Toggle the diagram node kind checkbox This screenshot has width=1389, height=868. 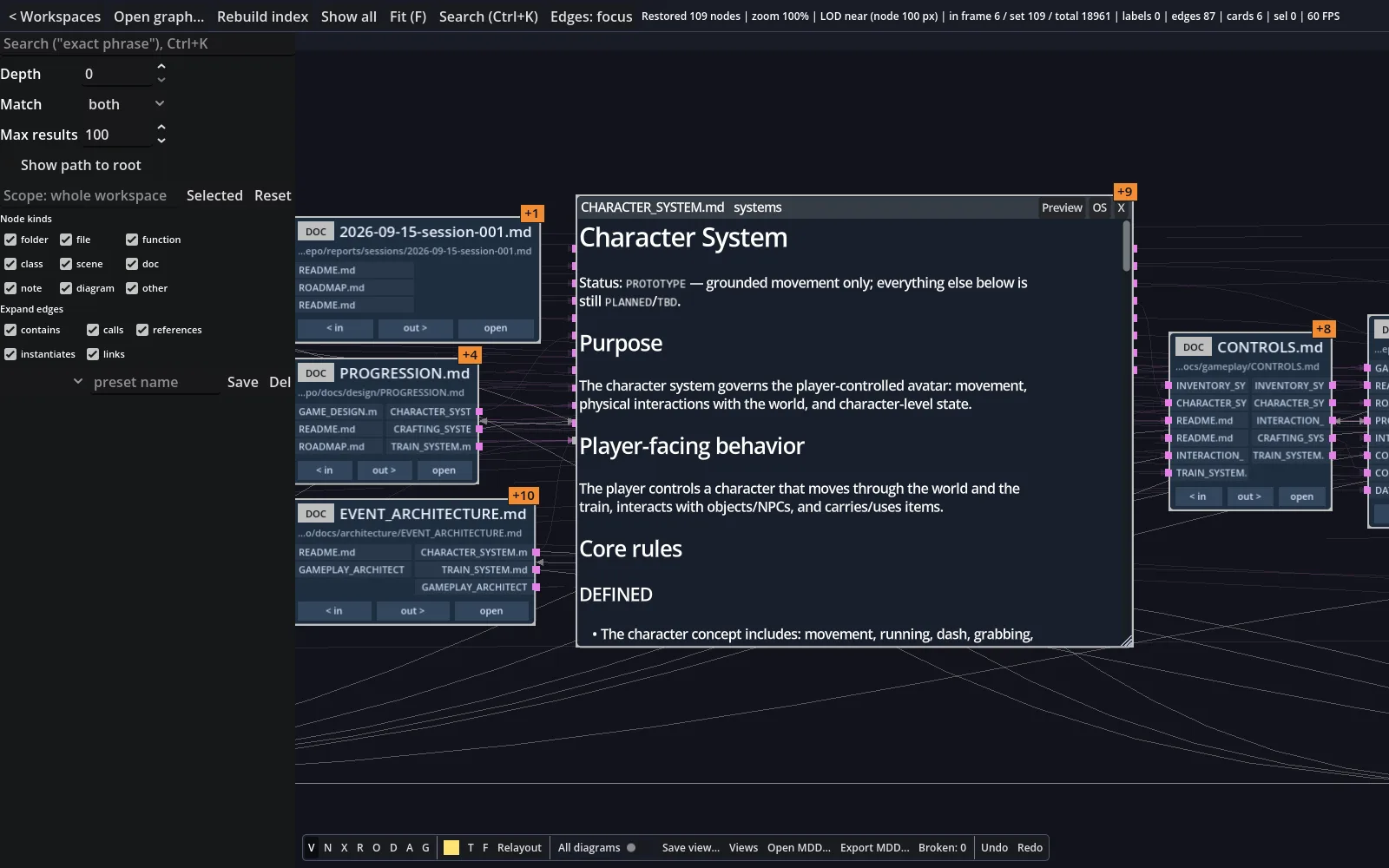(x=66, y=288)
